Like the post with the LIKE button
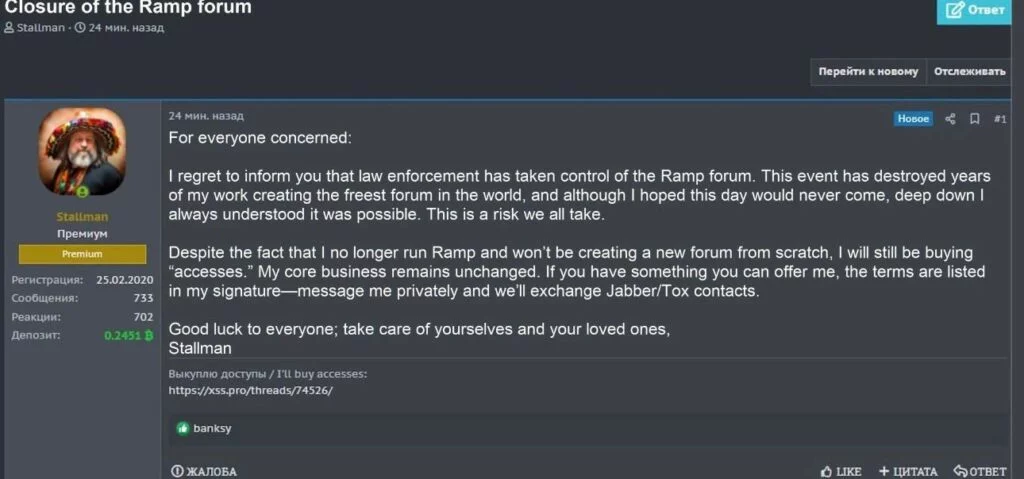 point(841,471)
